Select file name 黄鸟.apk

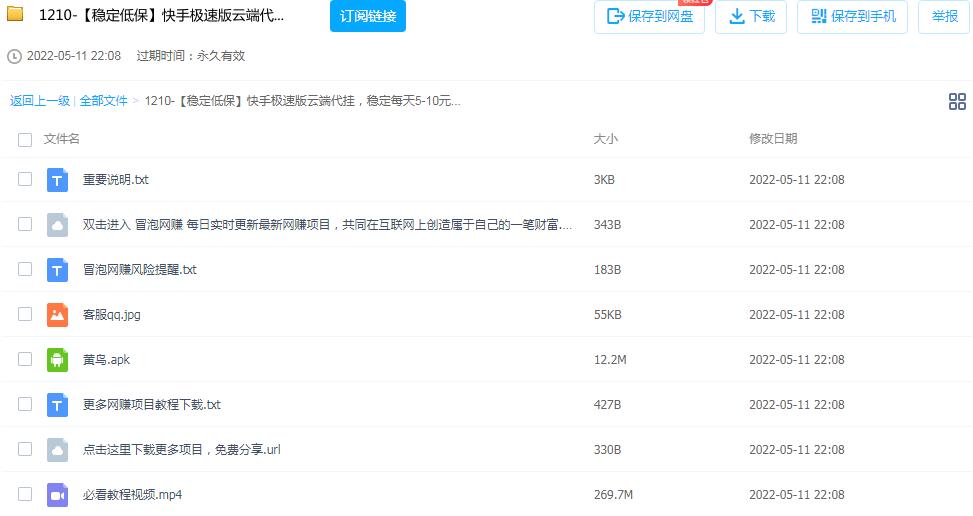(107, 360)
